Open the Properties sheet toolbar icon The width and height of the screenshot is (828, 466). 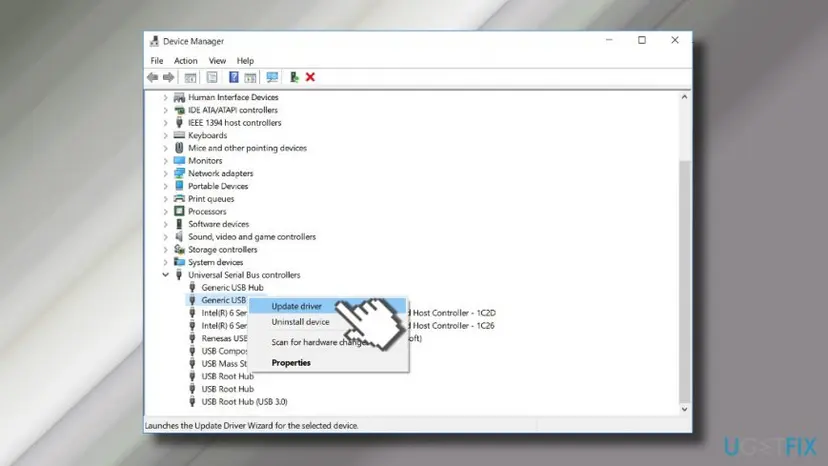coord(212,78)
